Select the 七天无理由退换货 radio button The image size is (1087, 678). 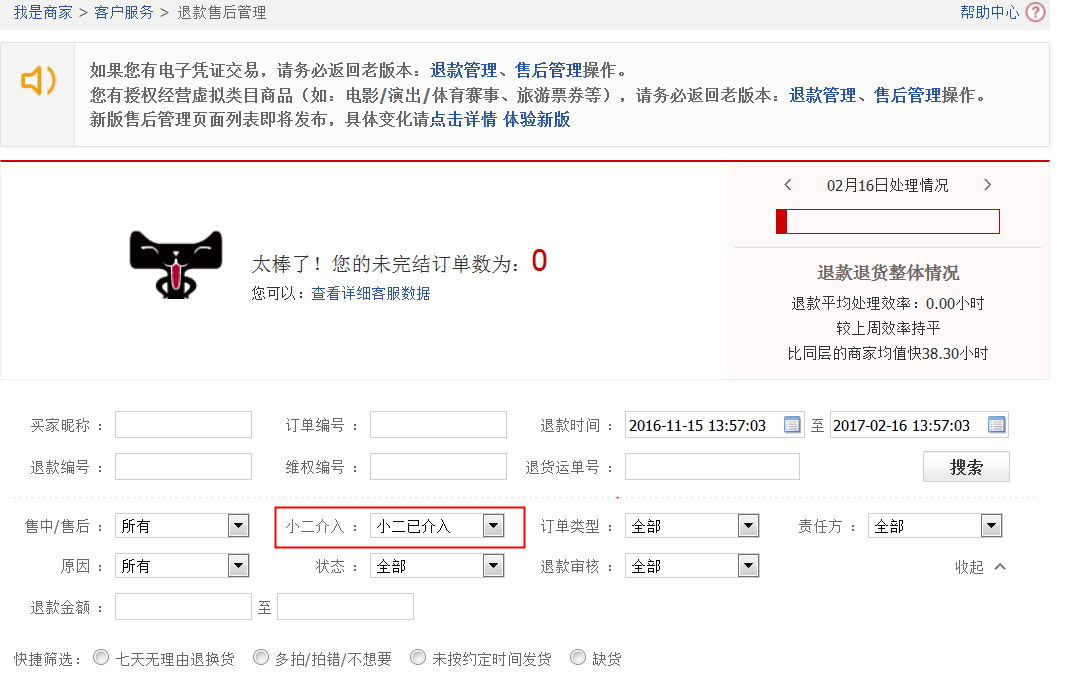coord(100,657)
